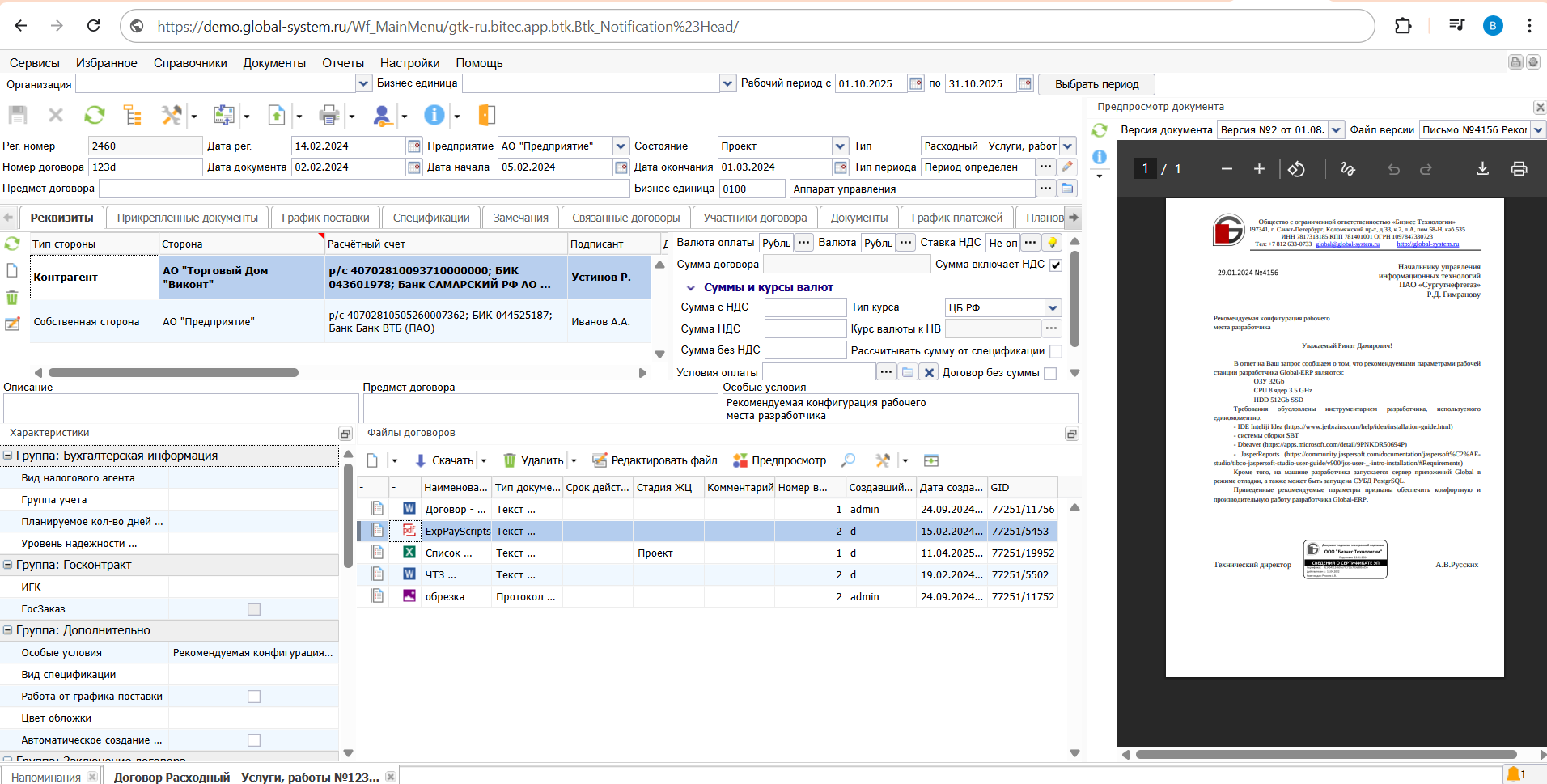The width and height of the screenshot is (1547, 784).
Task: Click the printer icon in main toolbar
Action: tap(328, 116)
